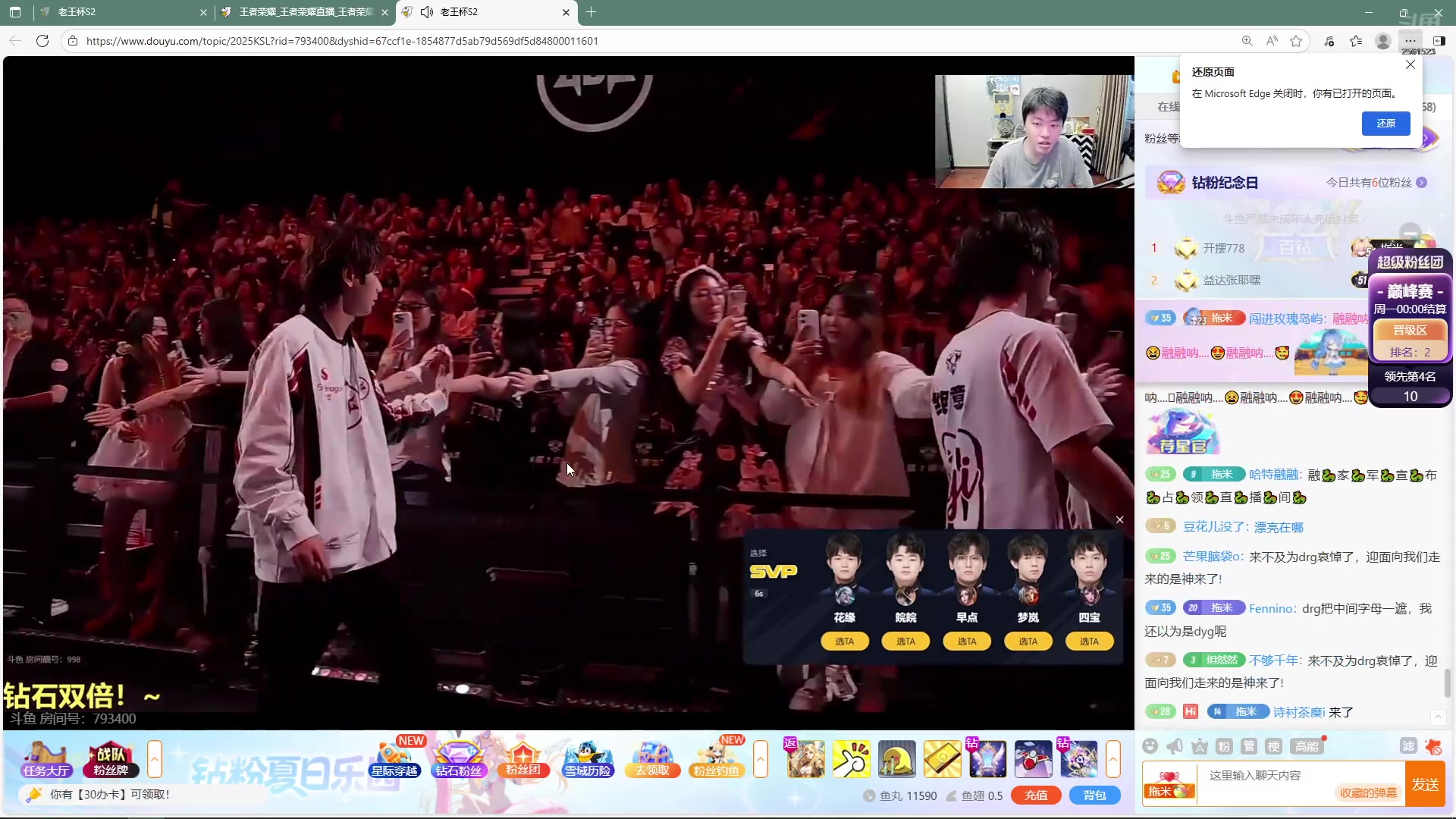Switch to the first 老王杯S2 tab

click(x=121, y=12)
